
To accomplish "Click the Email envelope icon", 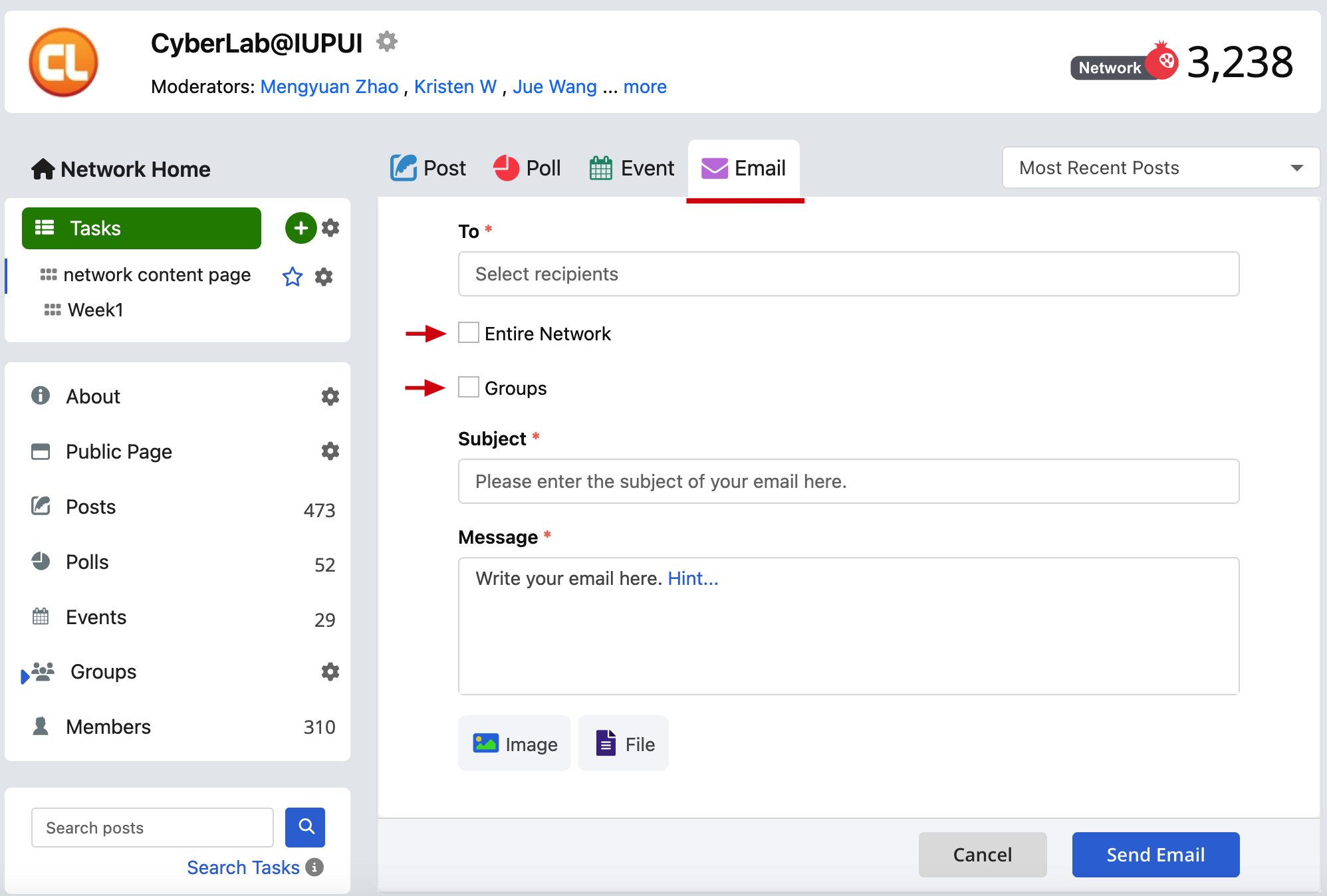I will click(x=713, y=168).
